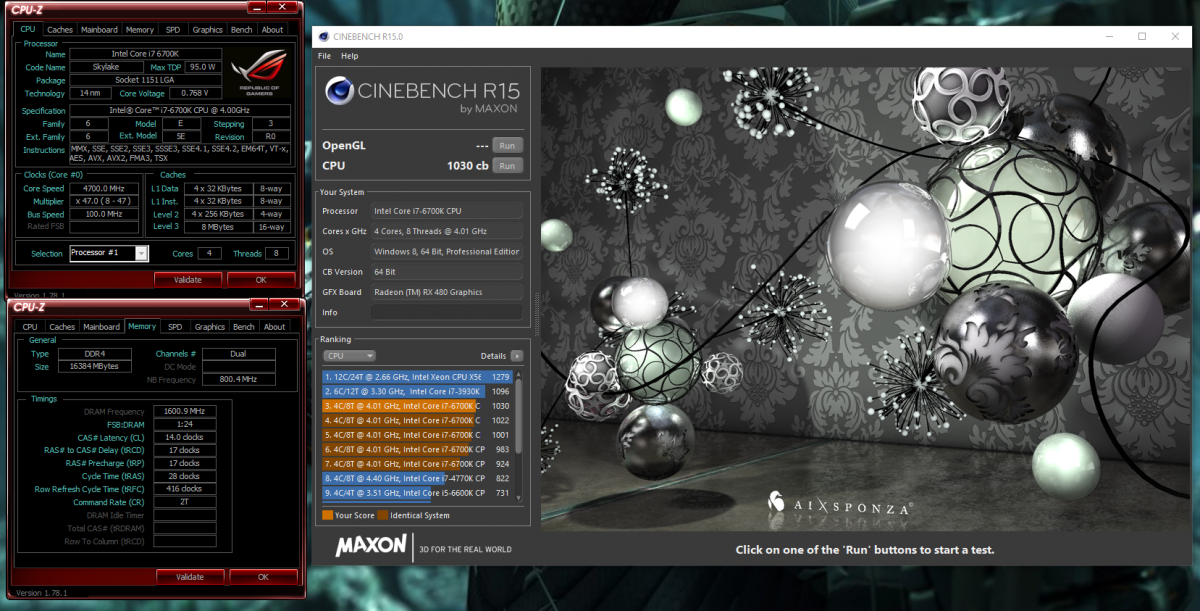Click the Cinebench R15 sphere logo
Screen dimensions: 1200x611
coord(339,92)
